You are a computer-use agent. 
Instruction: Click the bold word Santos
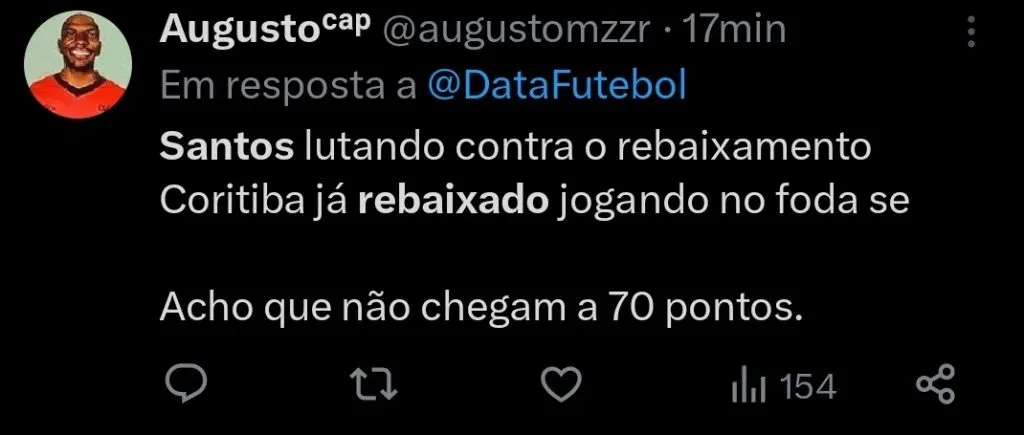[x=227, y=148]
